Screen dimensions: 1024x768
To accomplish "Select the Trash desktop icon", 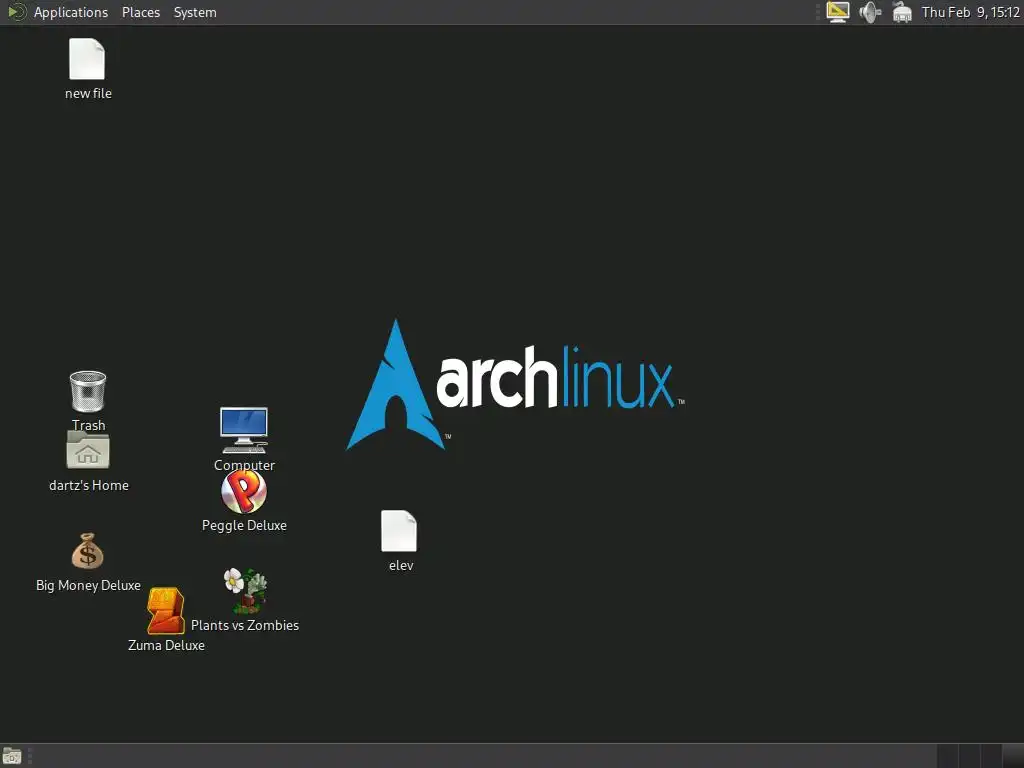I will click(x=88, y=391).
